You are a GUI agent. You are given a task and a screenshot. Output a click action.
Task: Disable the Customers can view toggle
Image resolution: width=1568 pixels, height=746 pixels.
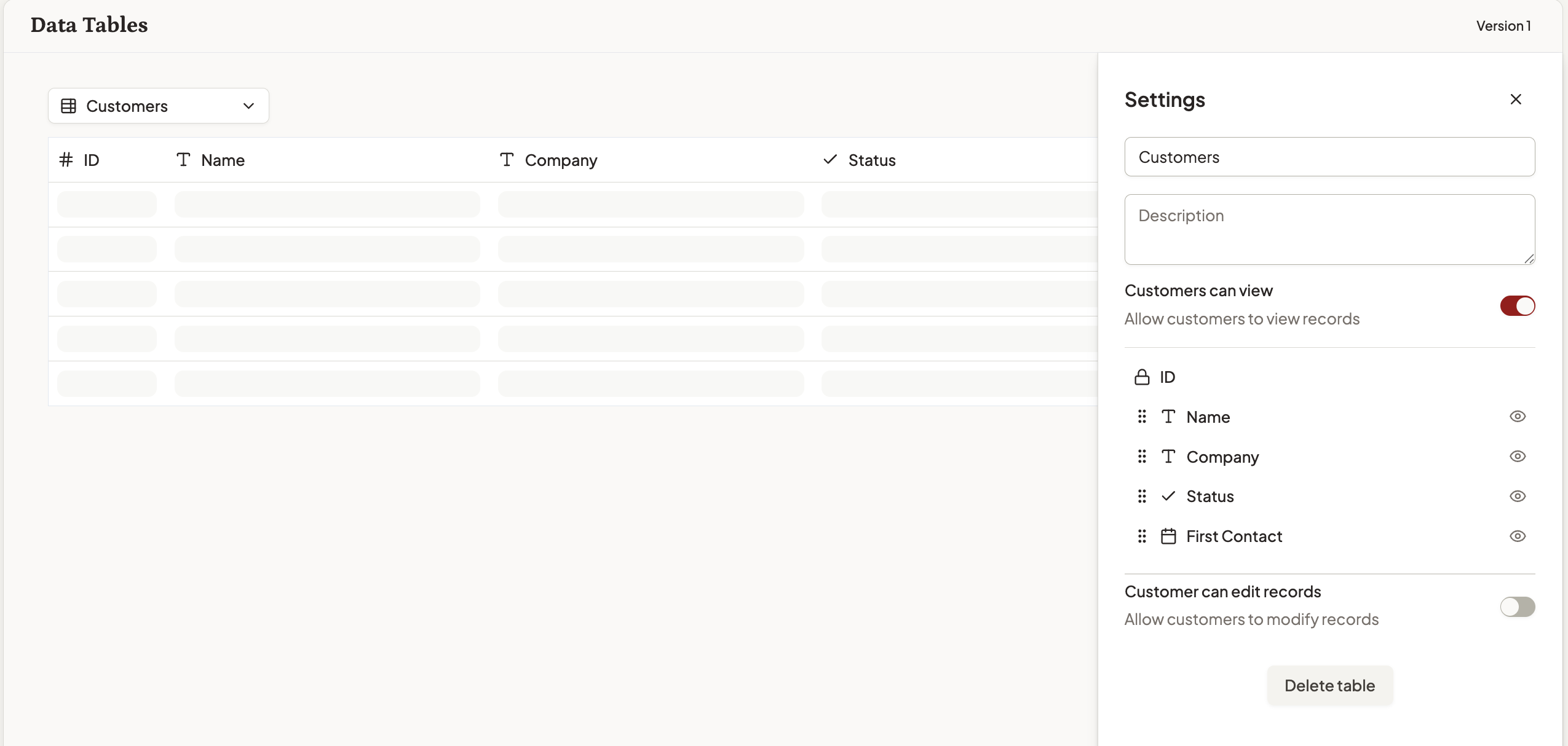1517,305
